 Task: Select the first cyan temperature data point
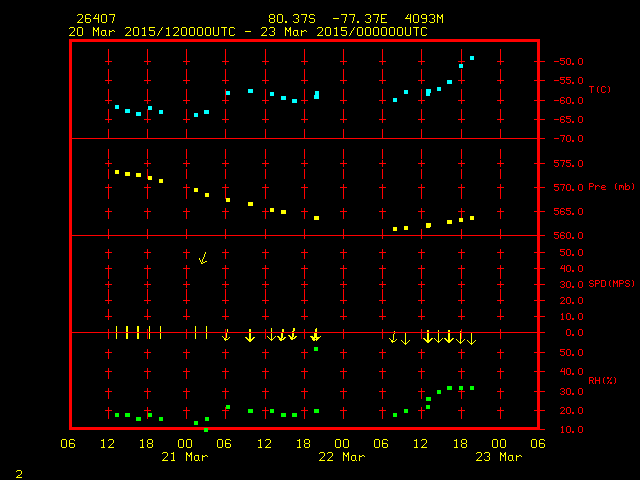click(x=117, y=107)
